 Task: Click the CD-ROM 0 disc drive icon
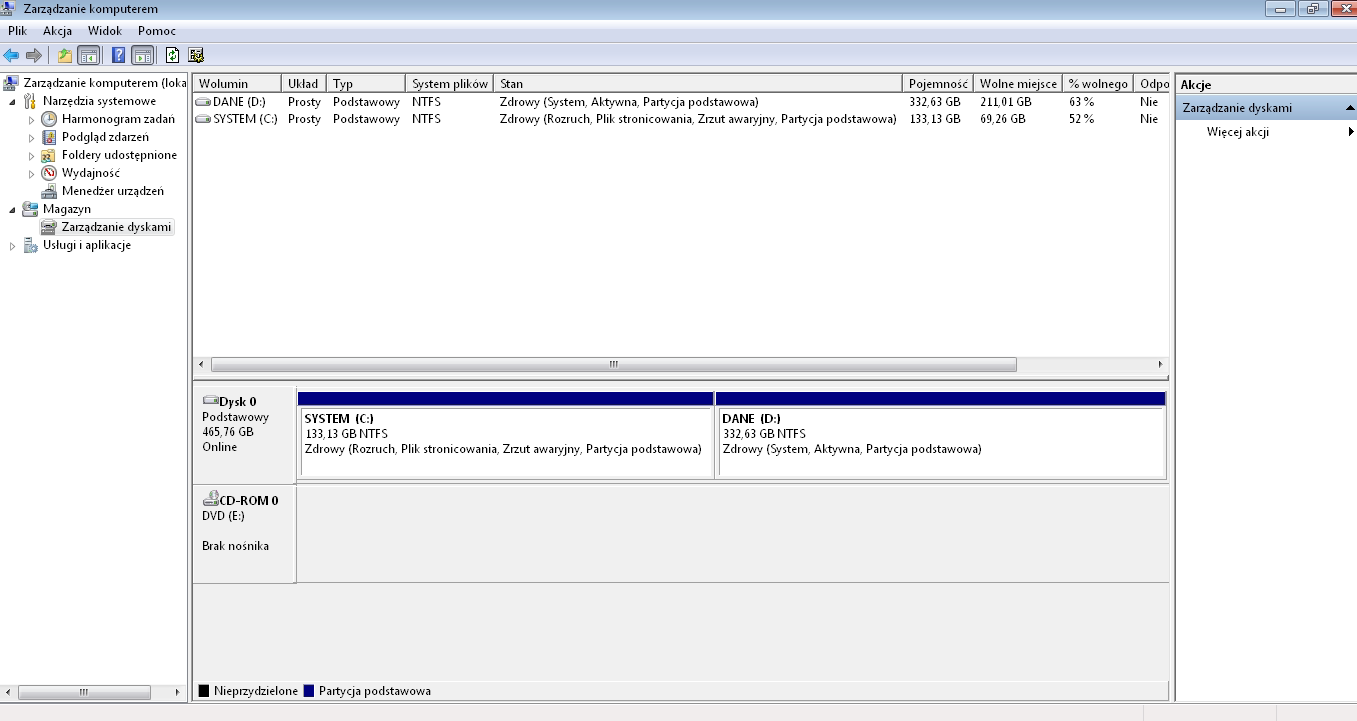210,499
